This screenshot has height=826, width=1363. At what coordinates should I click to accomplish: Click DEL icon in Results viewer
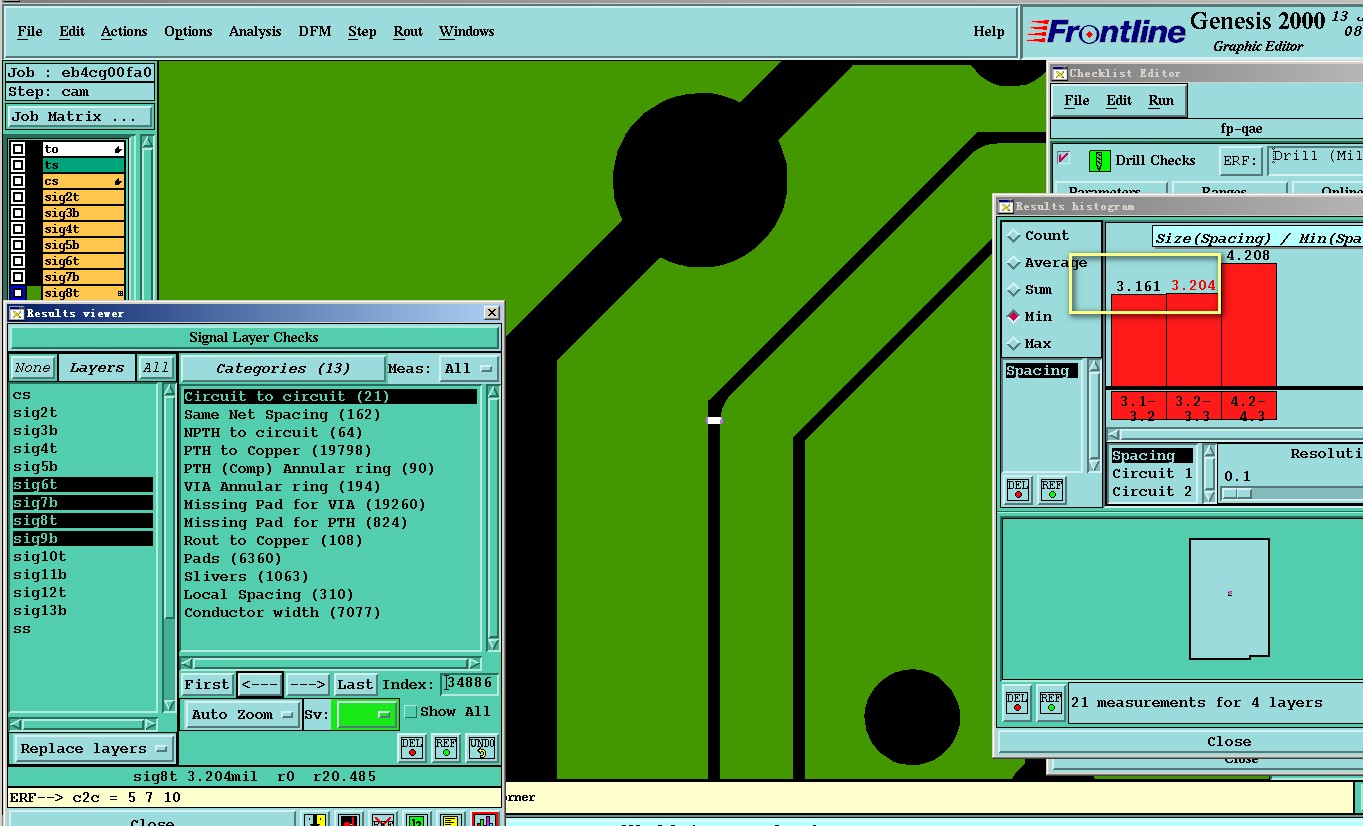coord(412,748)
